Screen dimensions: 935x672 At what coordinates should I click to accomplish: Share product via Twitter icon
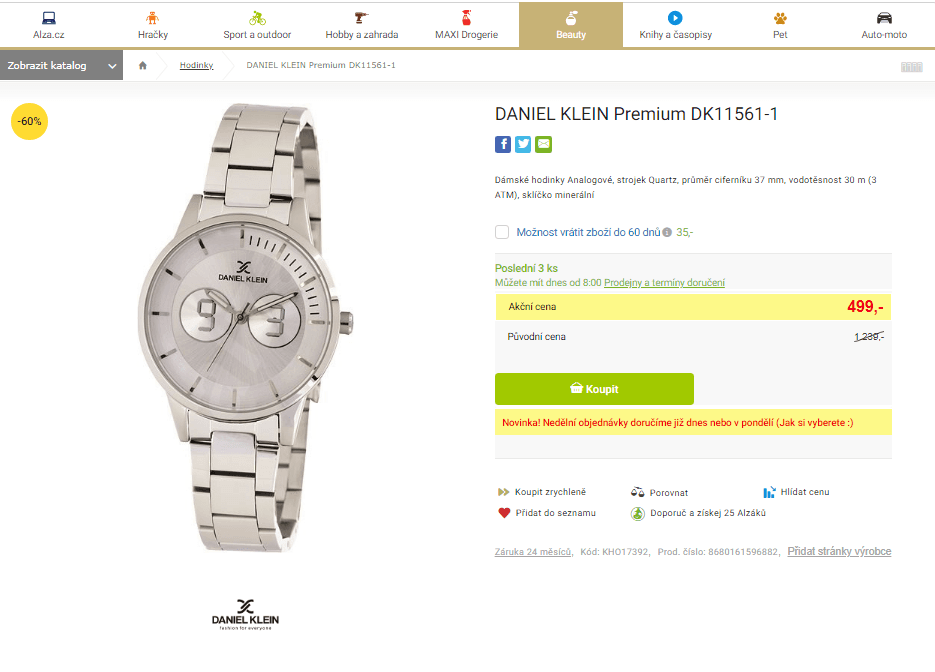pos(523,144)
